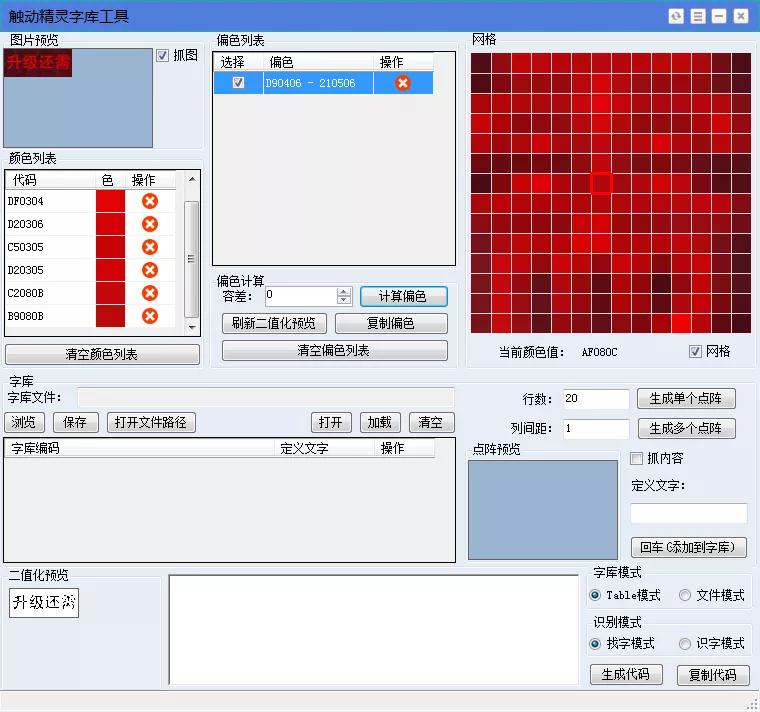
Task: Click the 复制偏色 button
Action: [391, 323]
